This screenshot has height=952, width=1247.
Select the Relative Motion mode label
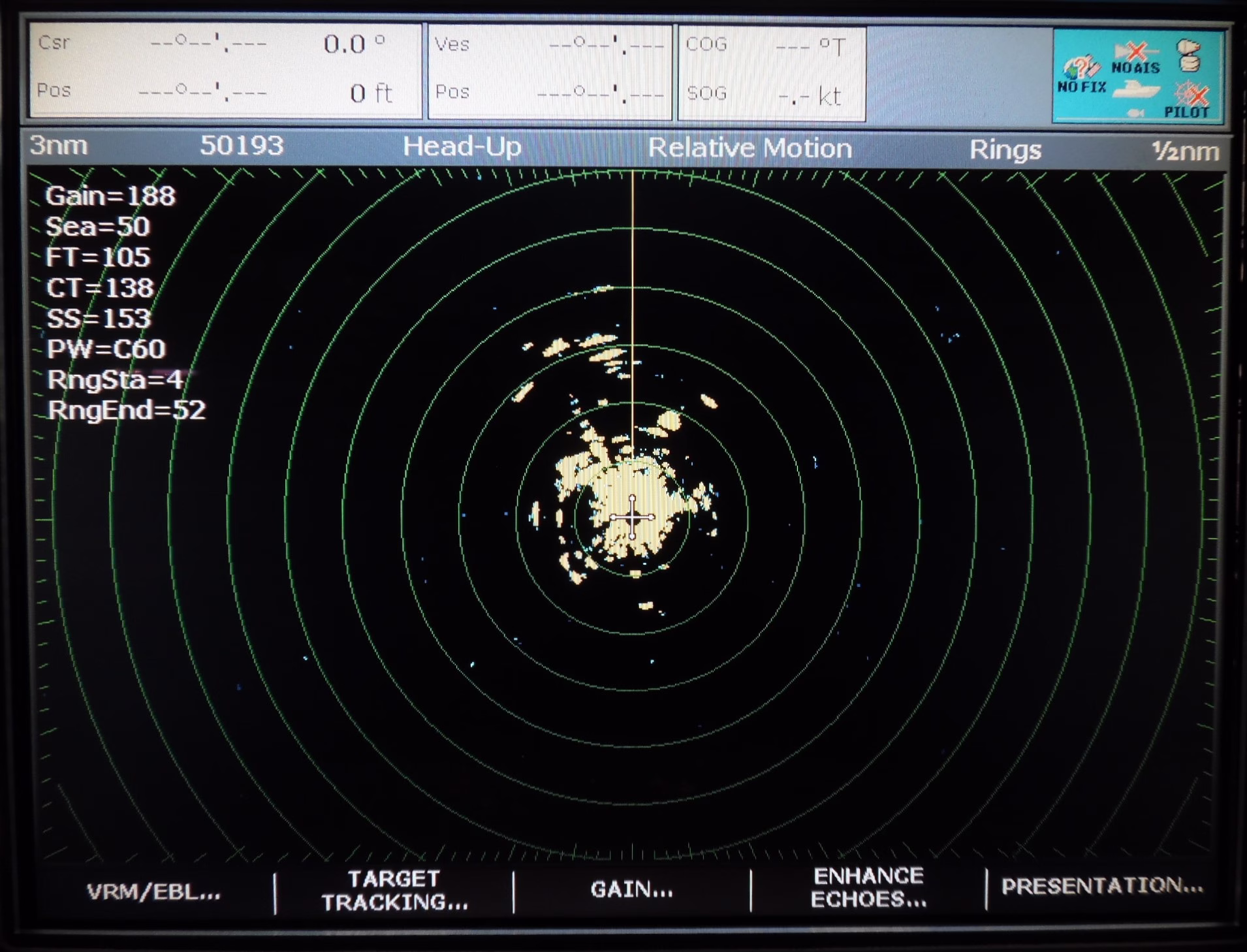750,149
